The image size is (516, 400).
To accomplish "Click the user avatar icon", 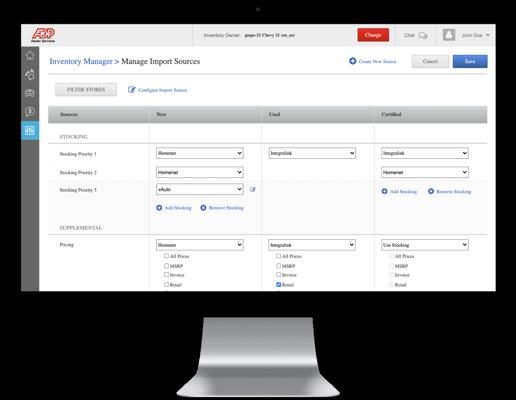I will tap(449, 35).
